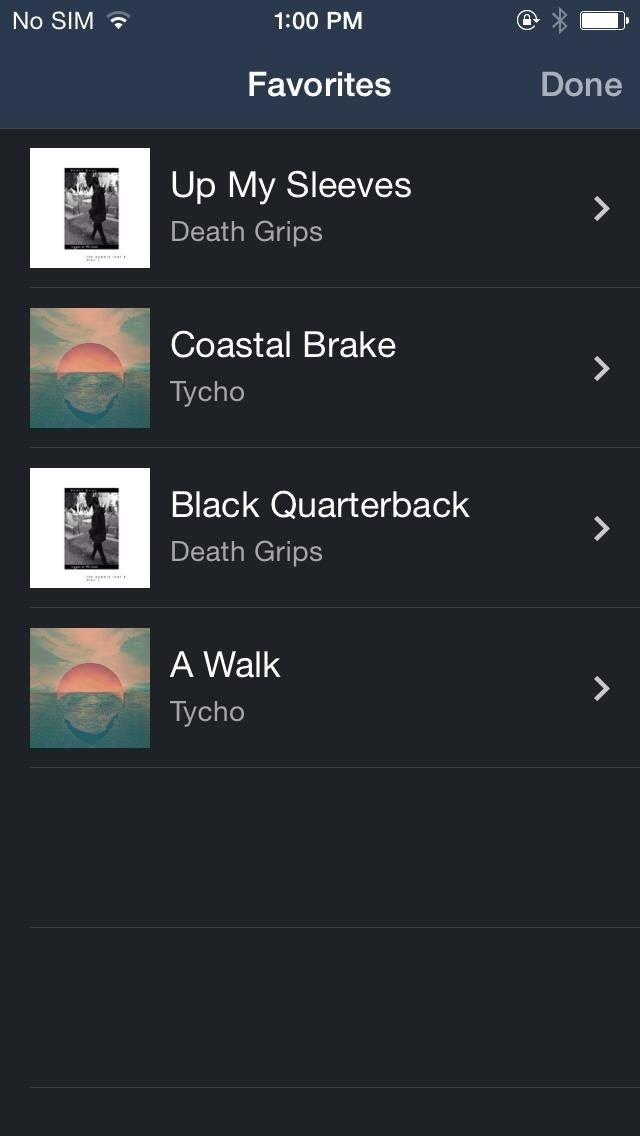Viewport: 640px width, 1136px height.
Task: Open Coastal Brake details via chevron
Action: (601, 368)
